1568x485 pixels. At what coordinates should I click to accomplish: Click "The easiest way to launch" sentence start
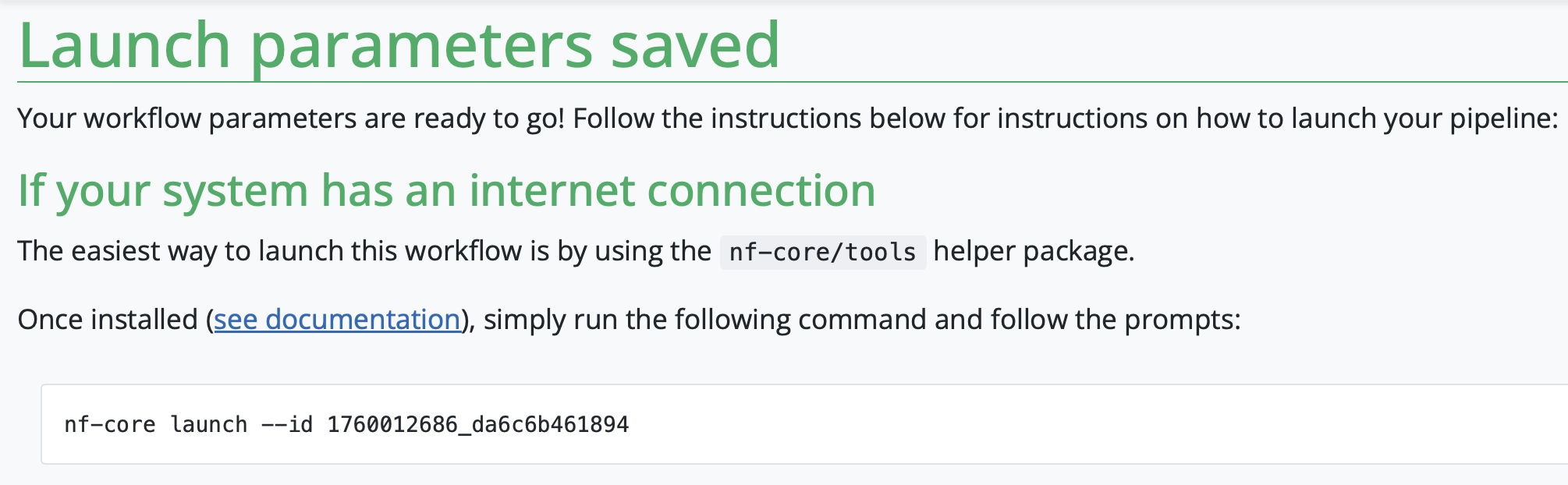(x=173, y=251)
